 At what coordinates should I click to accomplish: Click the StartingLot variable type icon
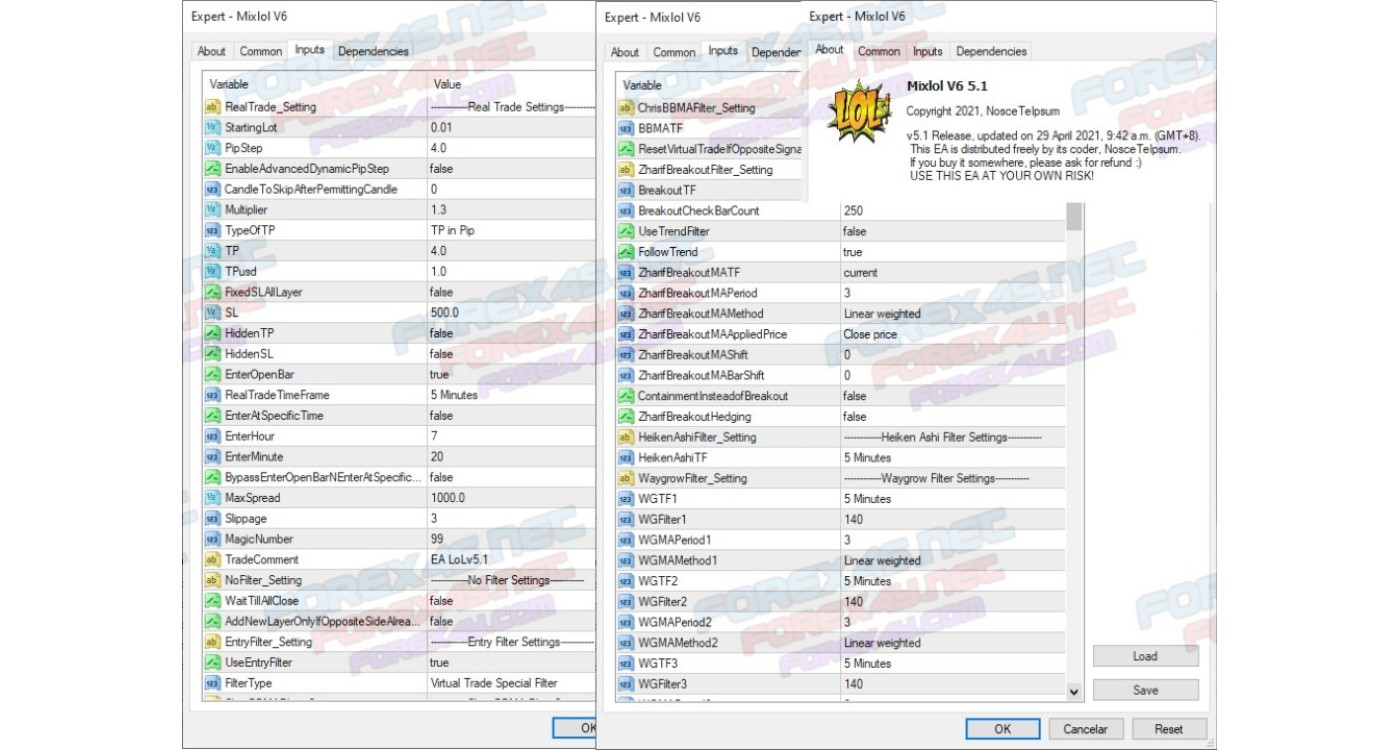(212, 128)
